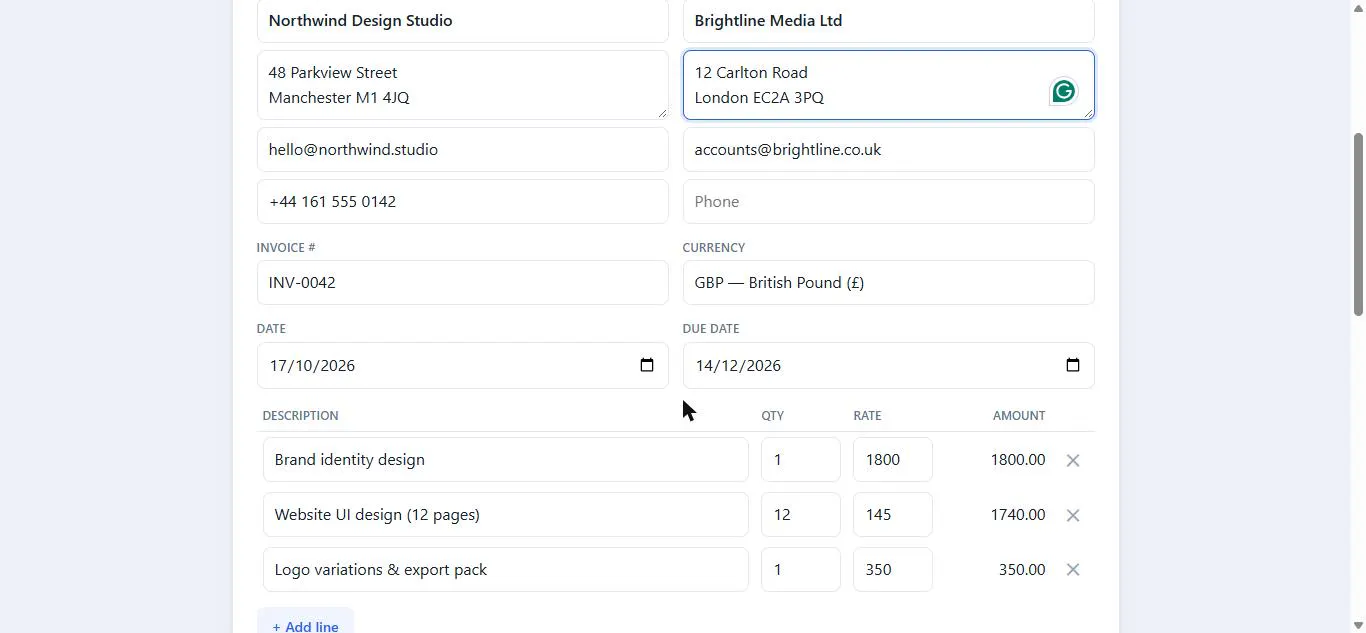
Task: Edit the hello@northwind.studio email field
Action: pos(462,150)
